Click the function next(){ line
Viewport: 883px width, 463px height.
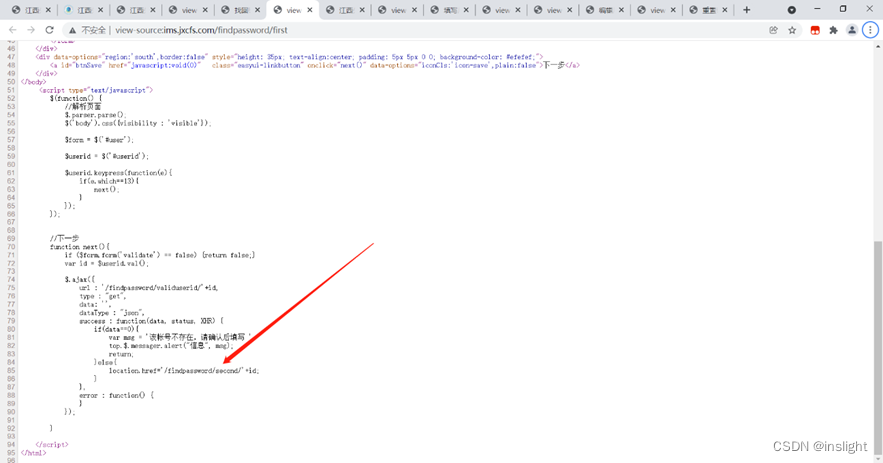pyautogui.click(x=79, y=247)
